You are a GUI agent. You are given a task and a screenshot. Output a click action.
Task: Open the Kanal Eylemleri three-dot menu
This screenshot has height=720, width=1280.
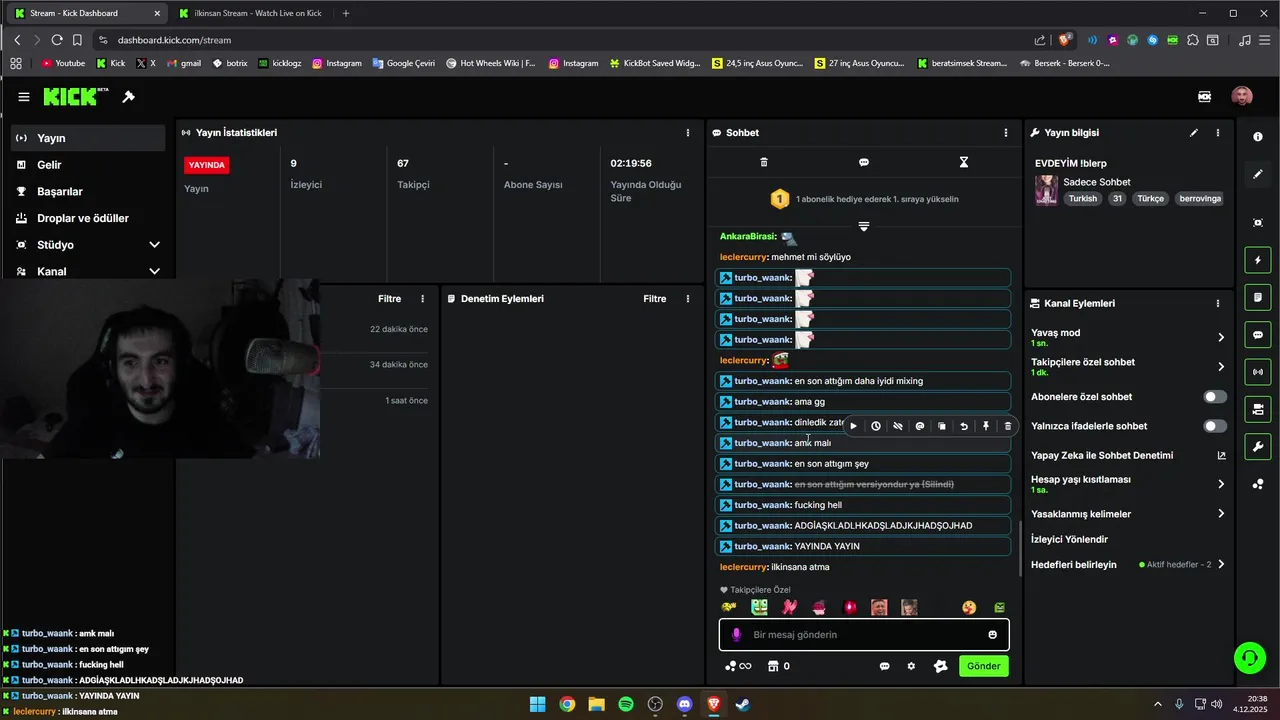1218,303
